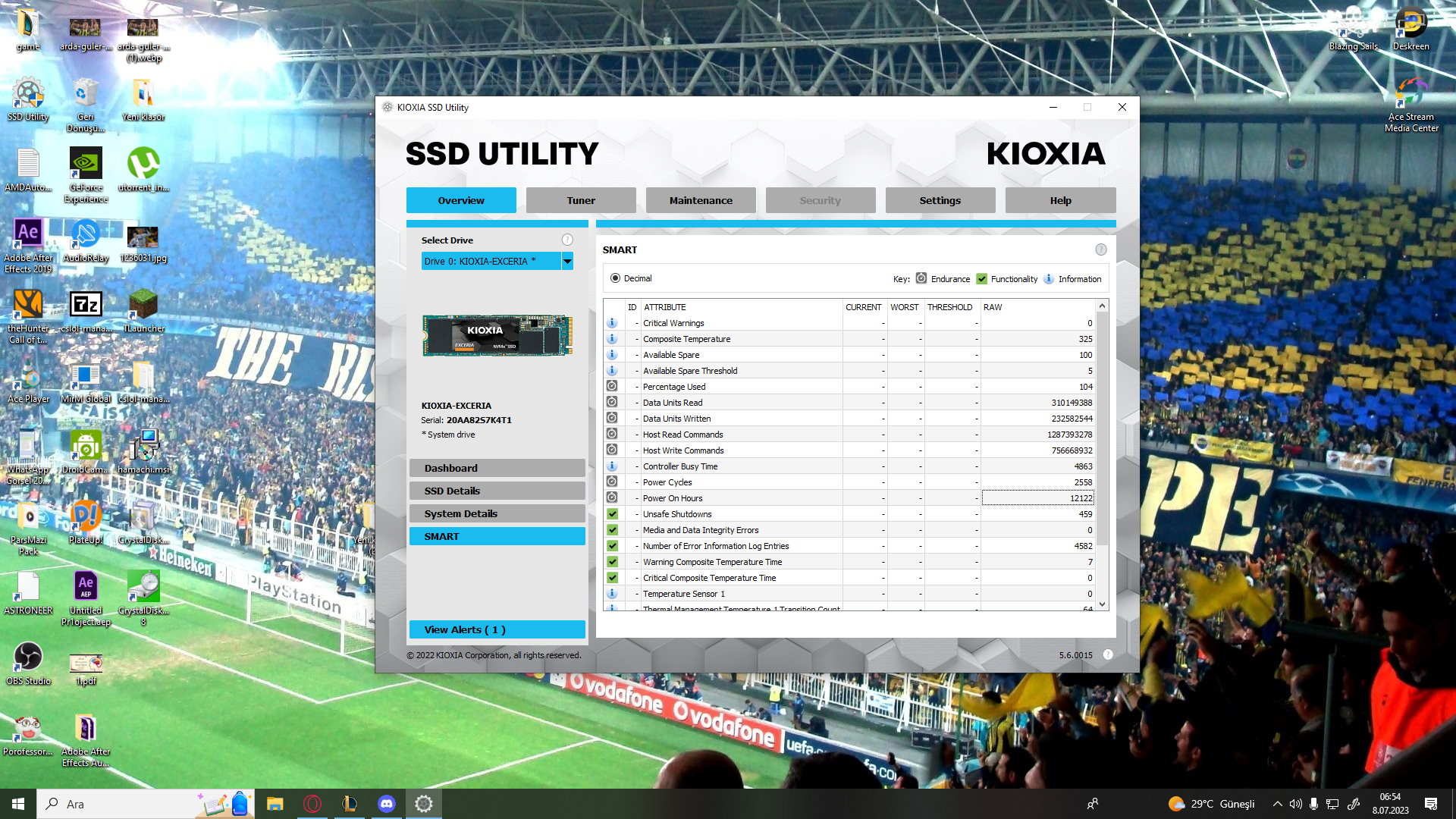Open File Explorer from the taskbar
The image size is (1456, 819).
pyautogui.click(x=275, y=804)
